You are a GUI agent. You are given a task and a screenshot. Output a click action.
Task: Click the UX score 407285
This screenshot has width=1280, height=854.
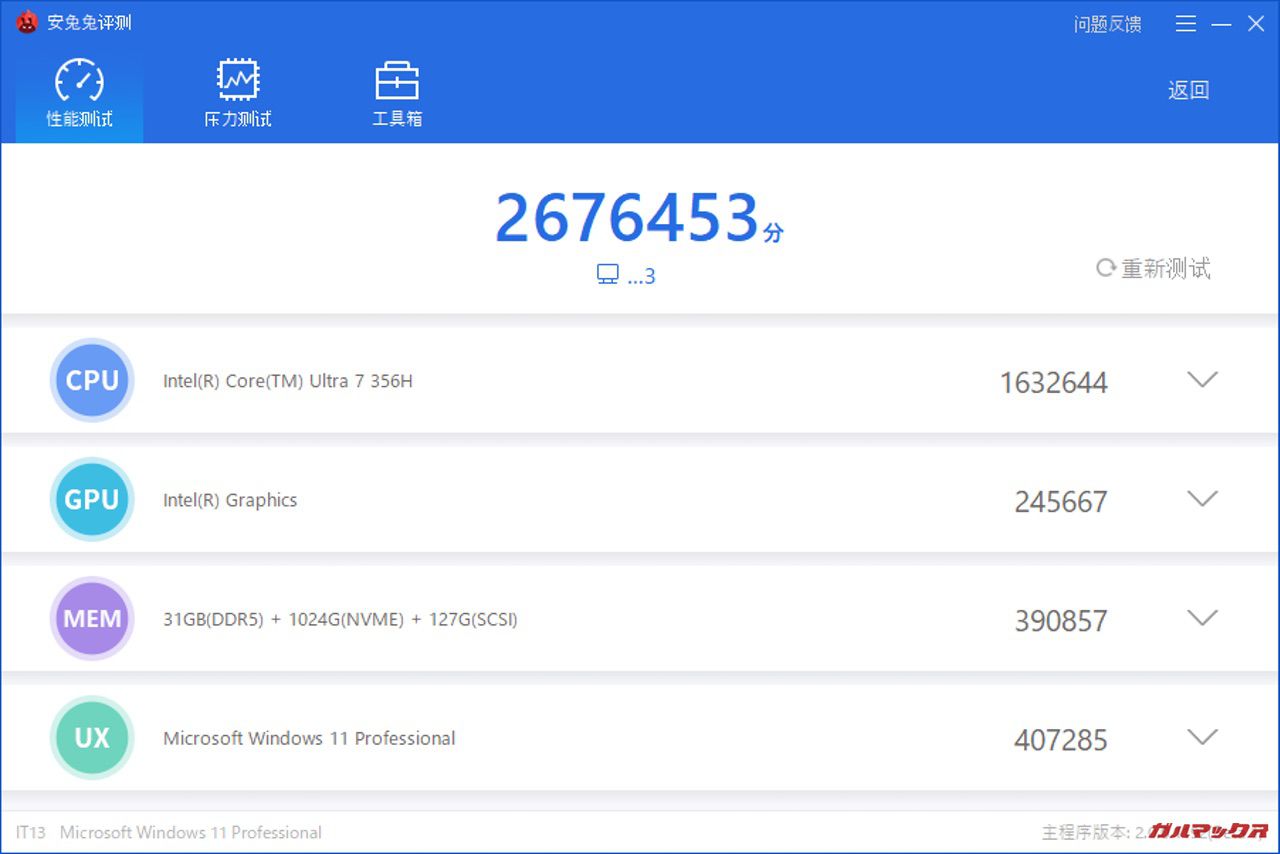1061,741
